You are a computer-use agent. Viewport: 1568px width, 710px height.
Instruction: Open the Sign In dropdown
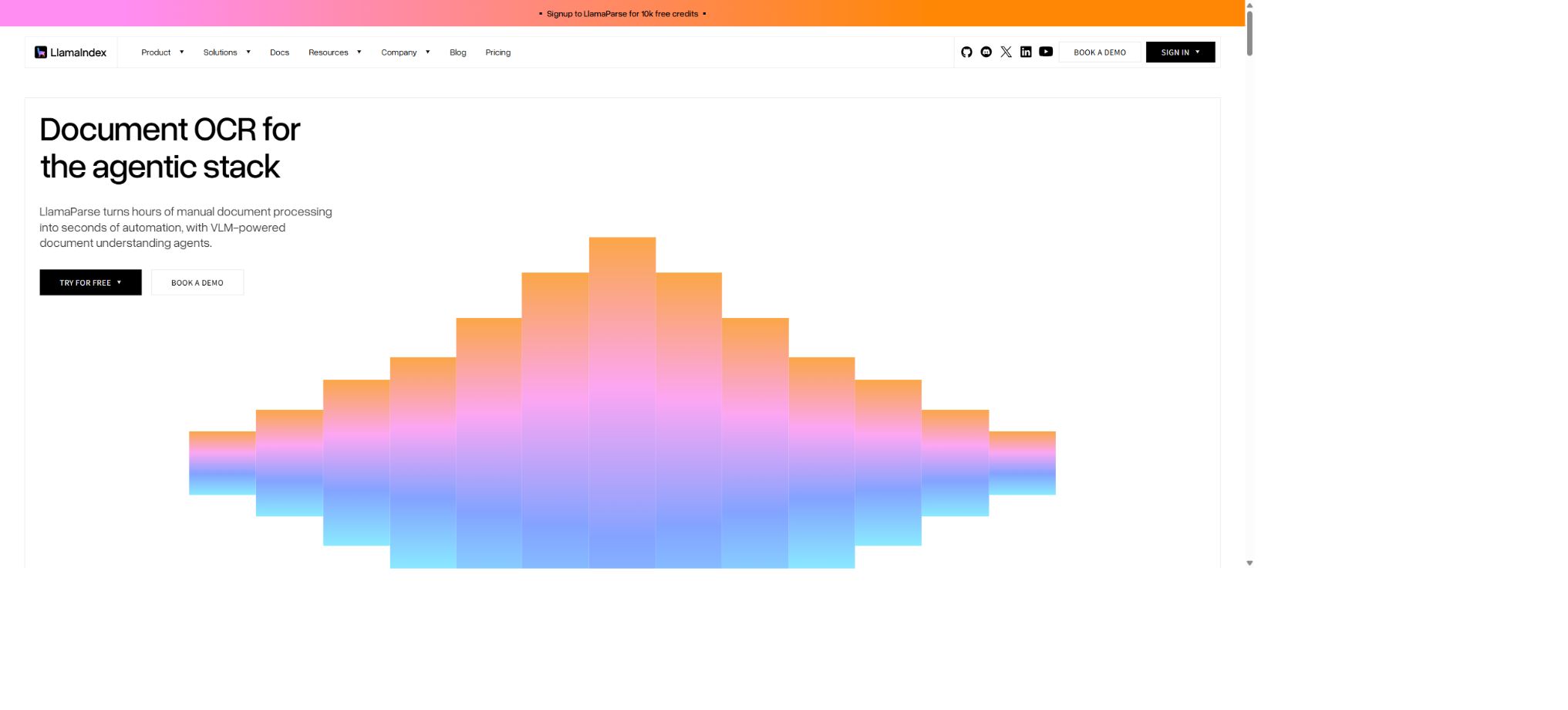click(x=1180, y=52)
